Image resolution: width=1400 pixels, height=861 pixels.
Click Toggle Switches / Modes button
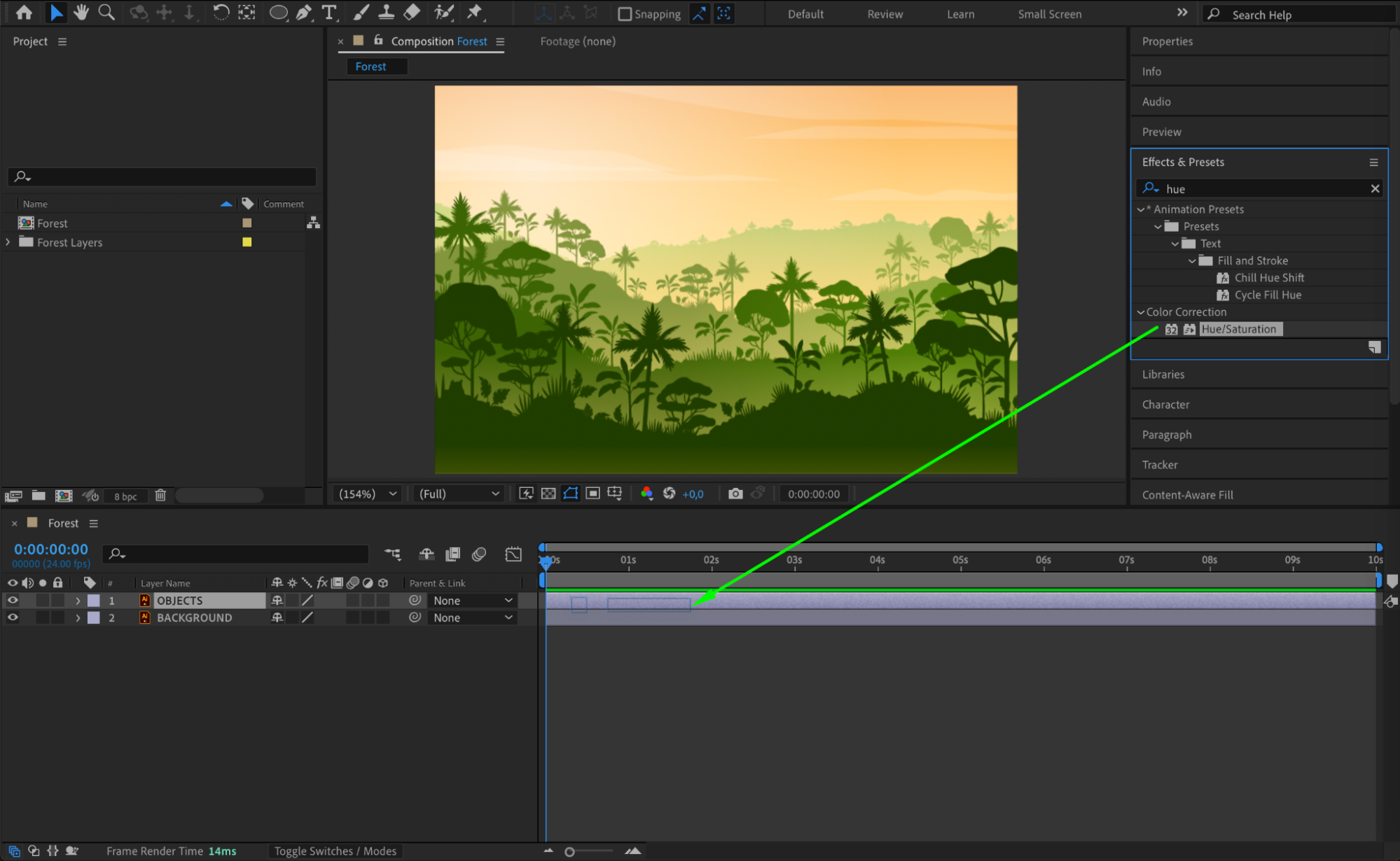click(335, 851)
